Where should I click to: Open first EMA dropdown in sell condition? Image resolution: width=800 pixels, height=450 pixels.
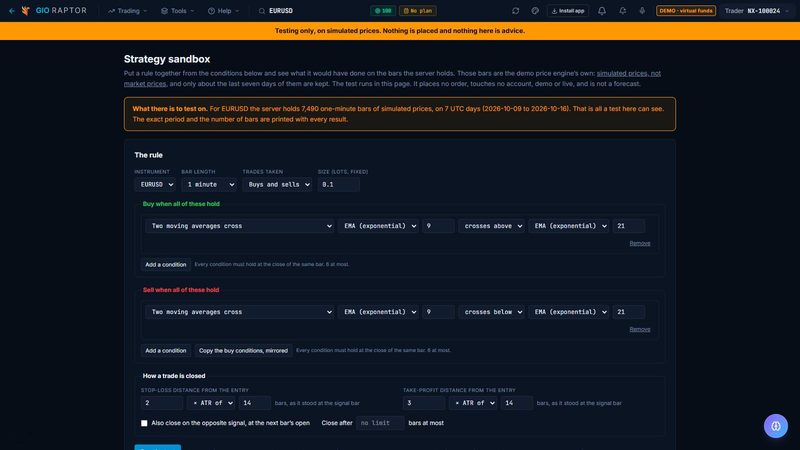(x=378, y=312)
